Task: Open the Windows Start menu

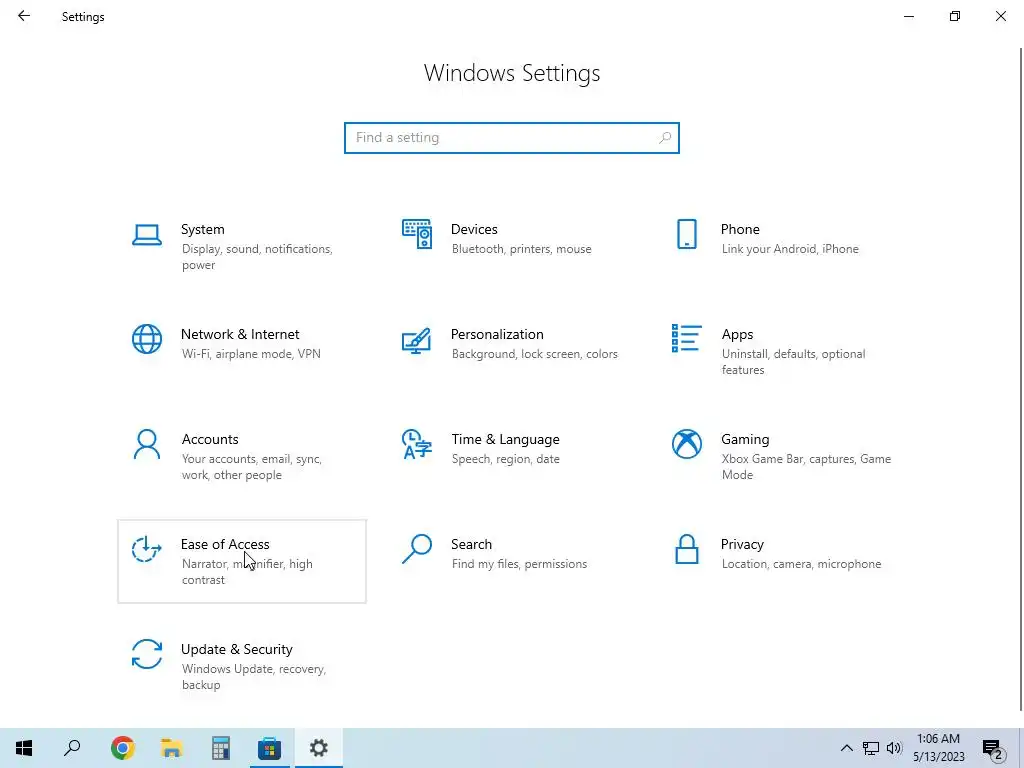Action: coord(24,748)
